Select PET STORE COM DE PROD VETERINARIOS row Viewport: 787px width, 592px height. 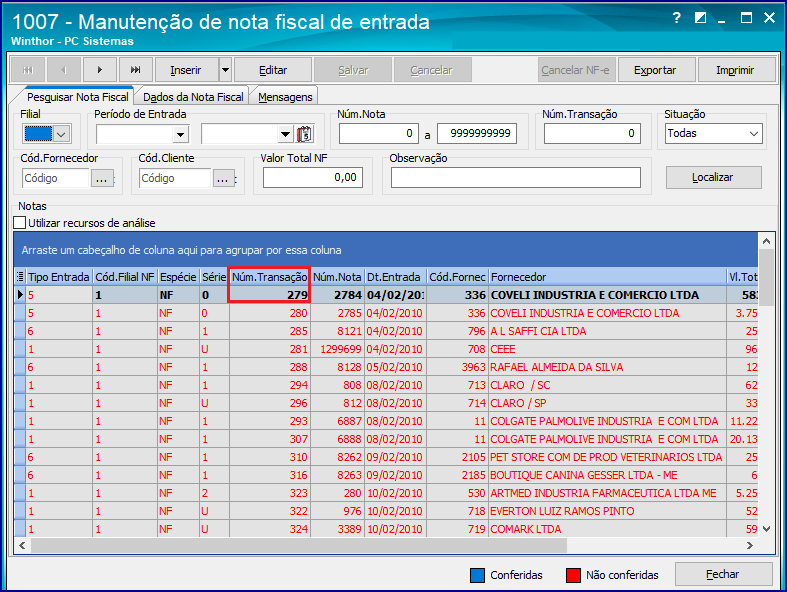coord(386,457)
